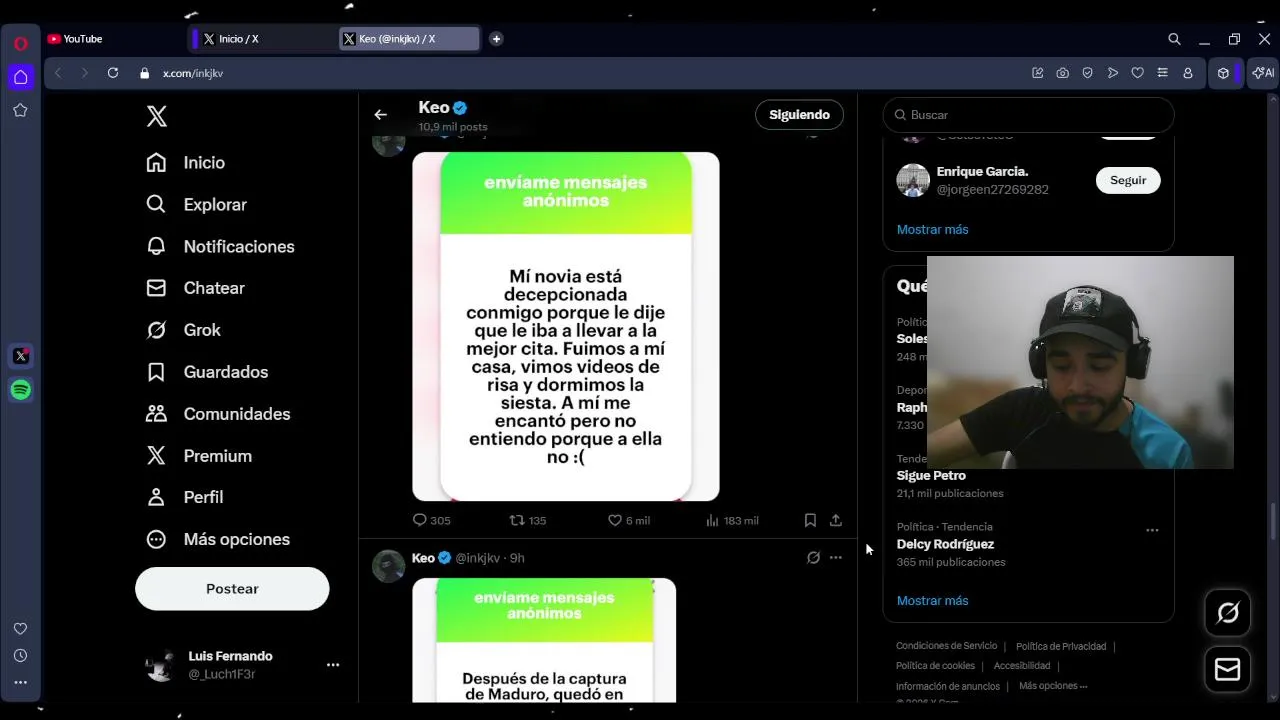The image size is (1280, 720).
Task: Reload the page
Action: [x=113, y=73]
